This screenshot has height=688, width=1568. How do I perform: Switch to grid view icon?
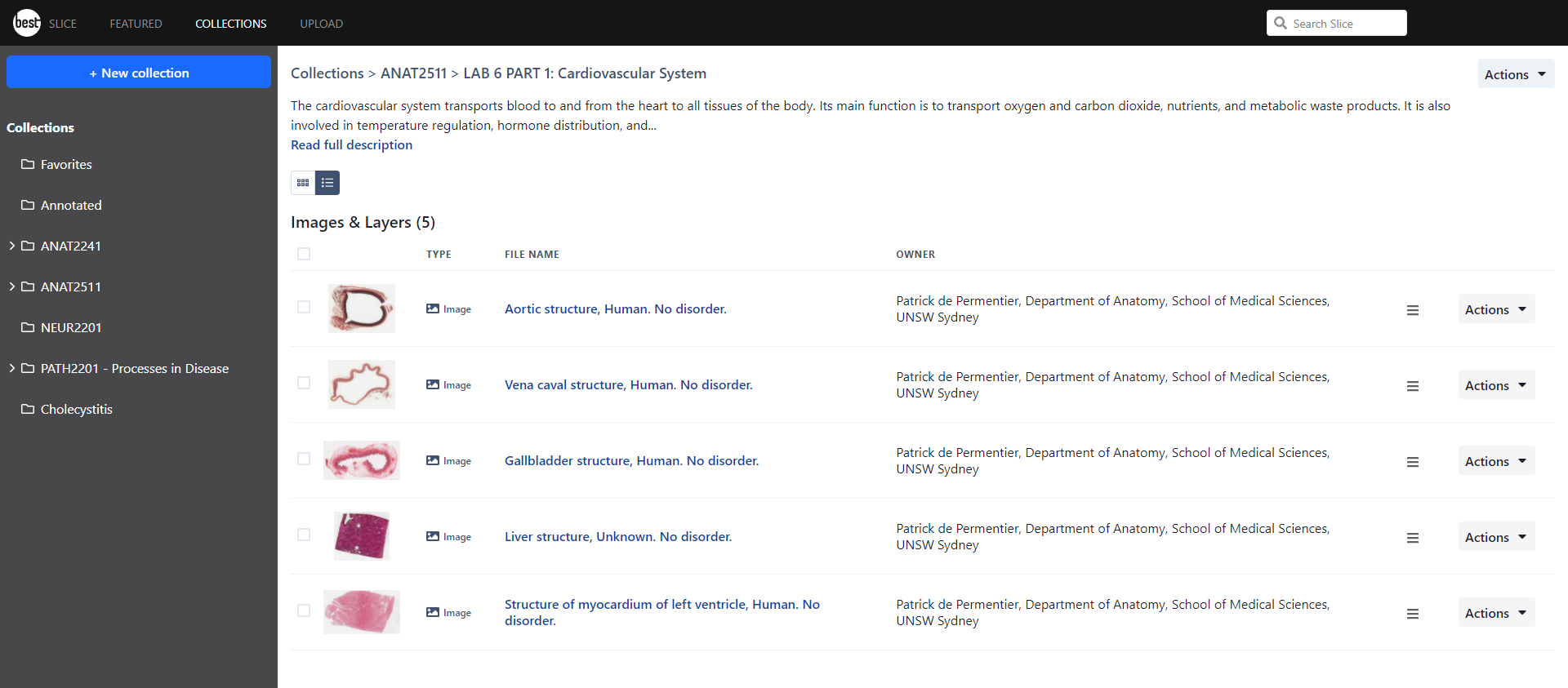[303, 183]
